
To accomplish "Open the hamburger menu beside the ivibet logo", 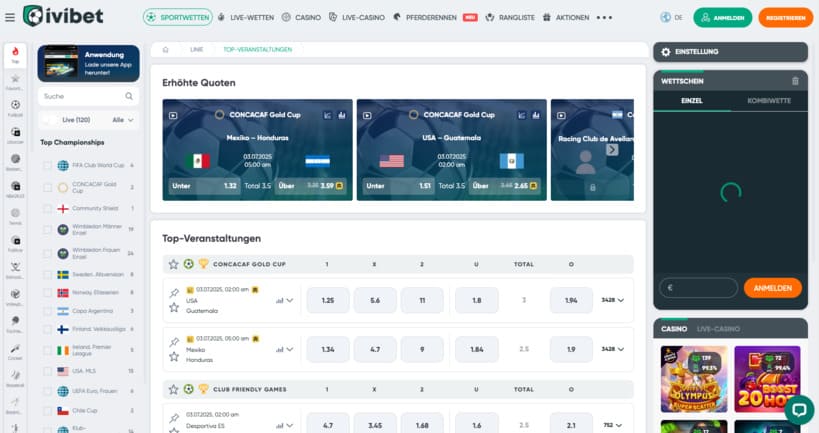I will [9, 17].
